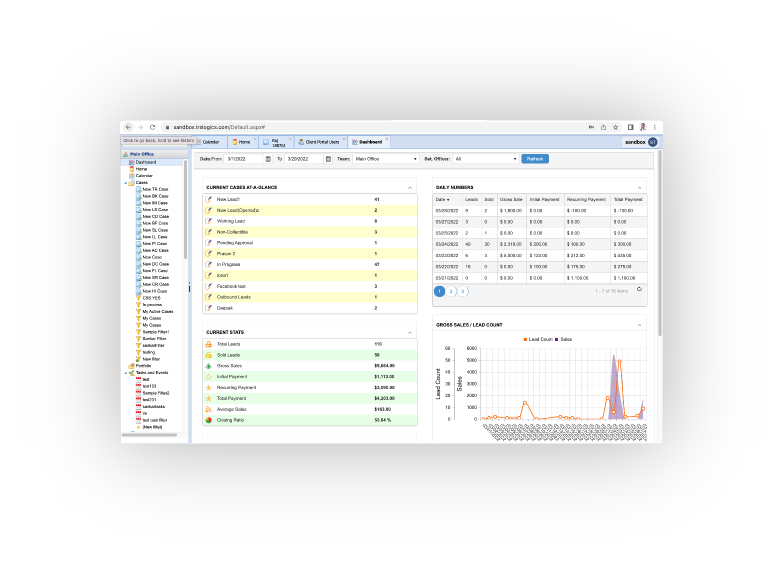
Task: Click the Refresh button
Action: pos(535,159)
